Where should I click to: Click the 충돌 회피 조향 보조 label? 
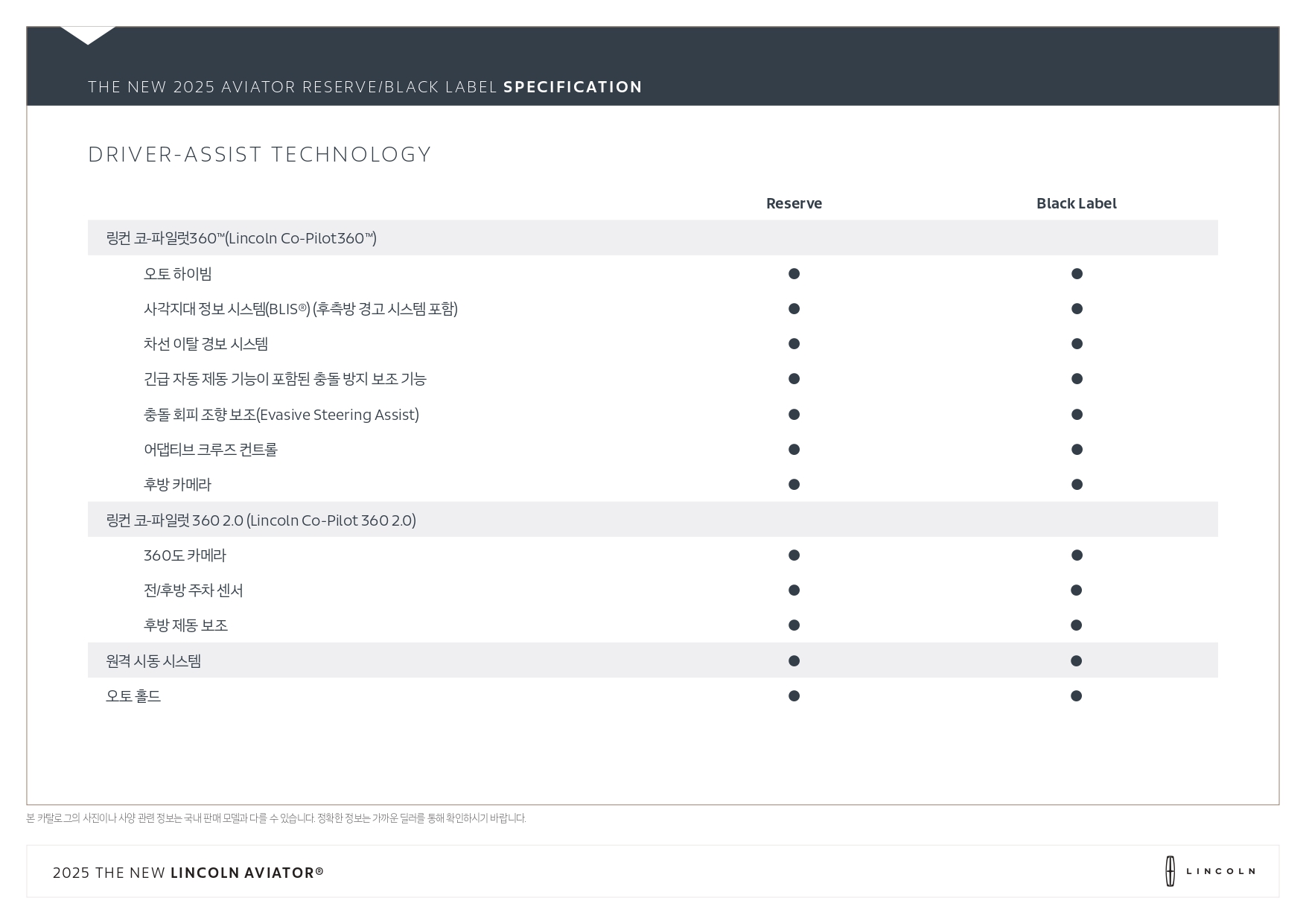(x=281, y=415)
